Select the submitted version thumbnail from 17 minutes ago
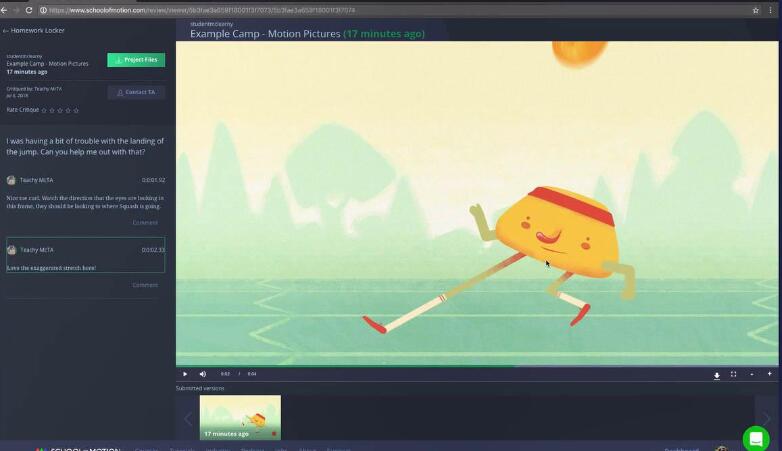The width and height of the screenshot is (782, 451). coord(240,417)
